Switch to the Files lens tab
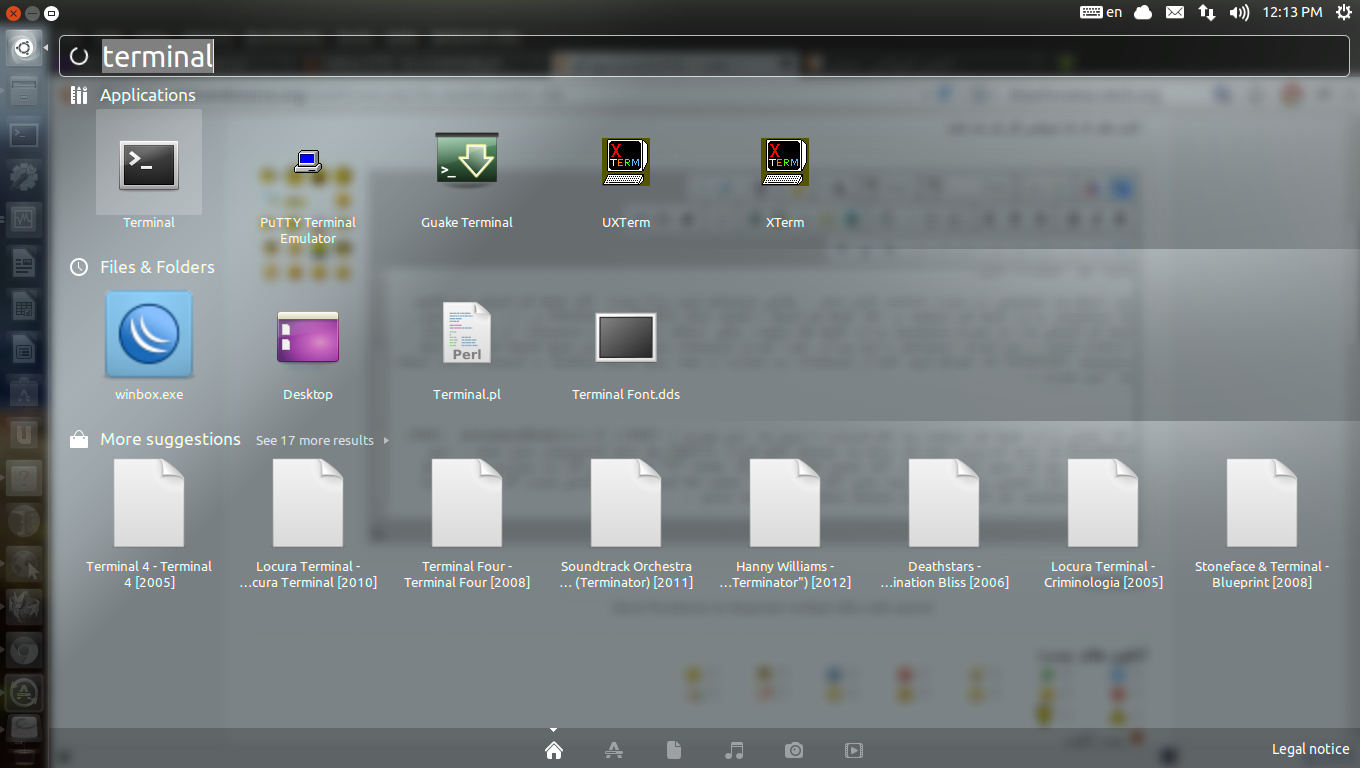This screenshot has height=768, width=1360. pos(674,750)
